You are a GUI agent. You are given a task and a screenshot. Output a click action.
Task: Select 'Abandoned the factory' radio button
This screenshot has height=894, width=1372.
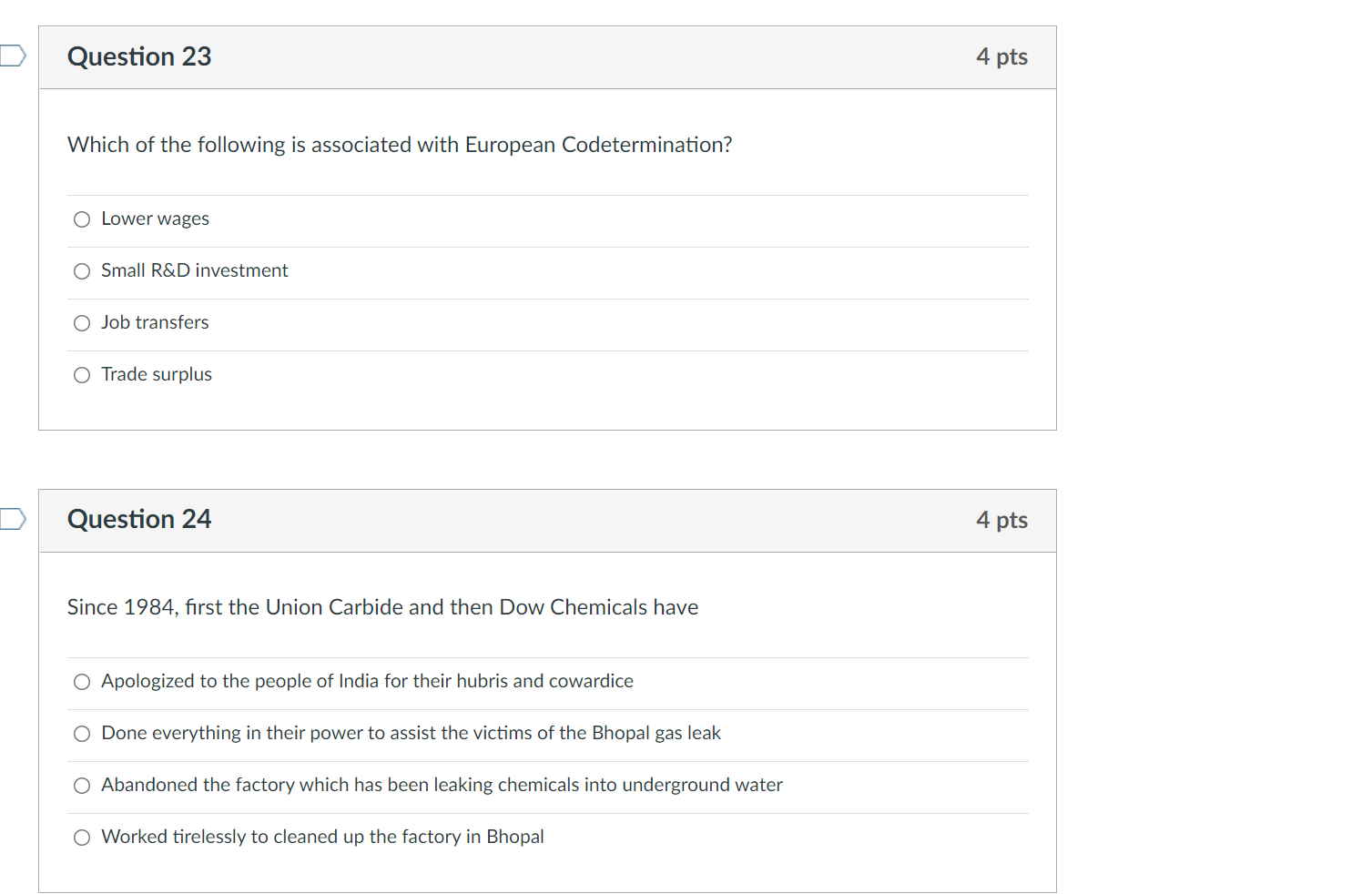coord(81,785)
